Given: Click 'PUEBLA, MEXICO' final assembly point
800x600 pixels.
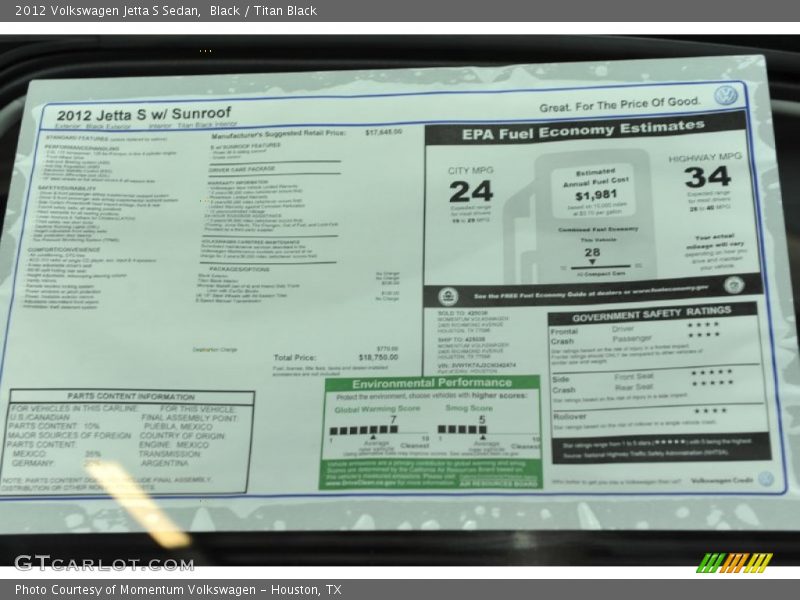Looking at the screenshot, I should [178, 427].
